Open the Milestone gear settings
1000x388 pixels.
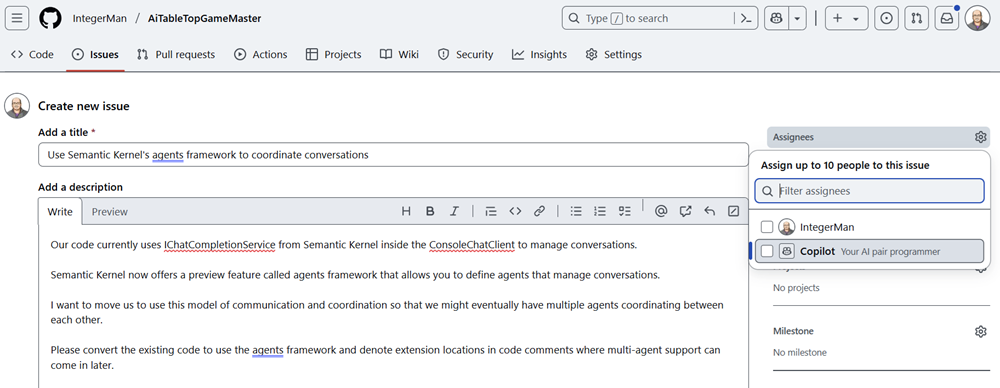[x=980, y=331]
